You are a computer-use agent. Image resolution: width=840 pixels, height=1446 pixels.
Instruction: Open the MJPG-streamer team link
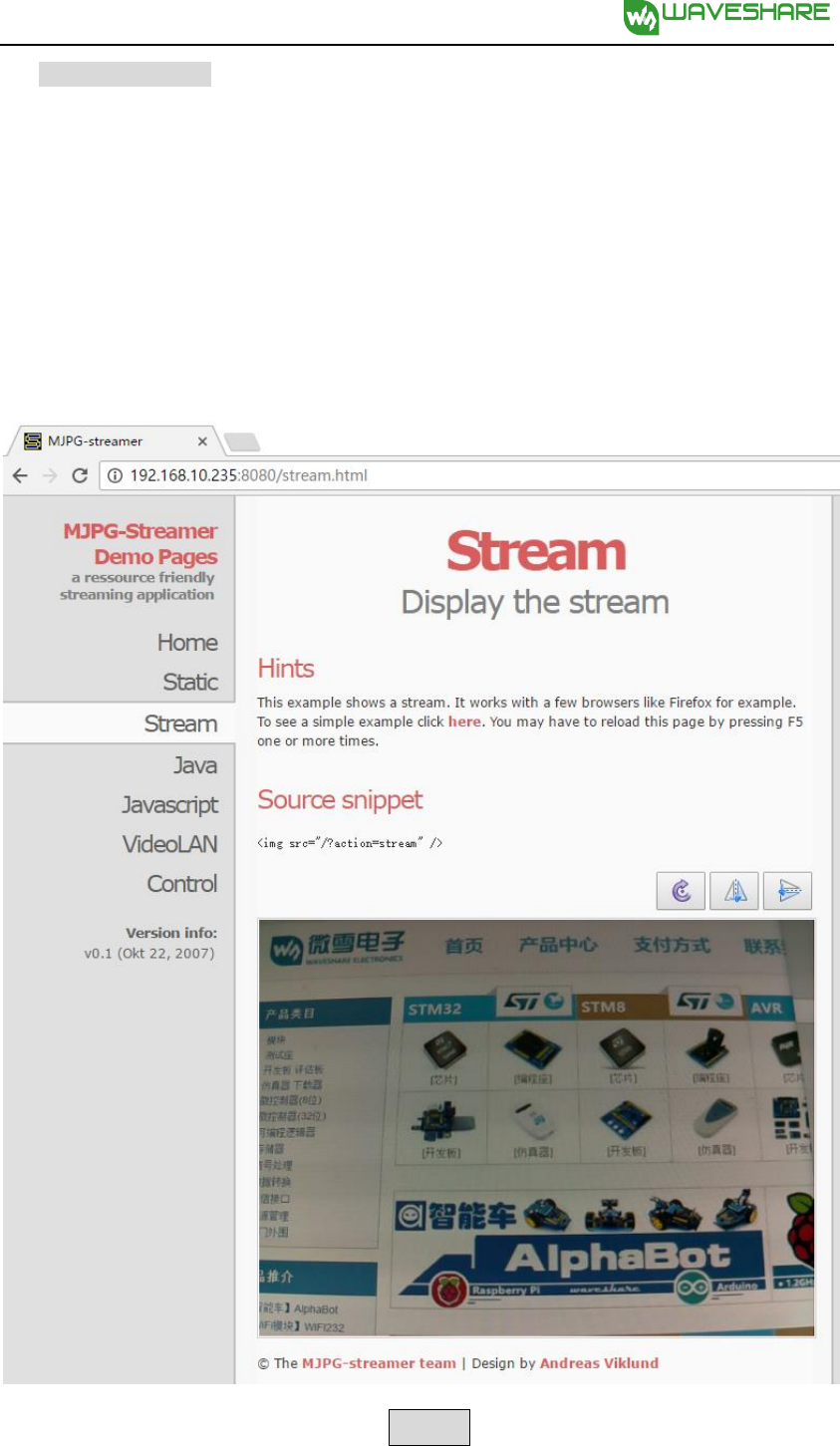pos(379,1363)
